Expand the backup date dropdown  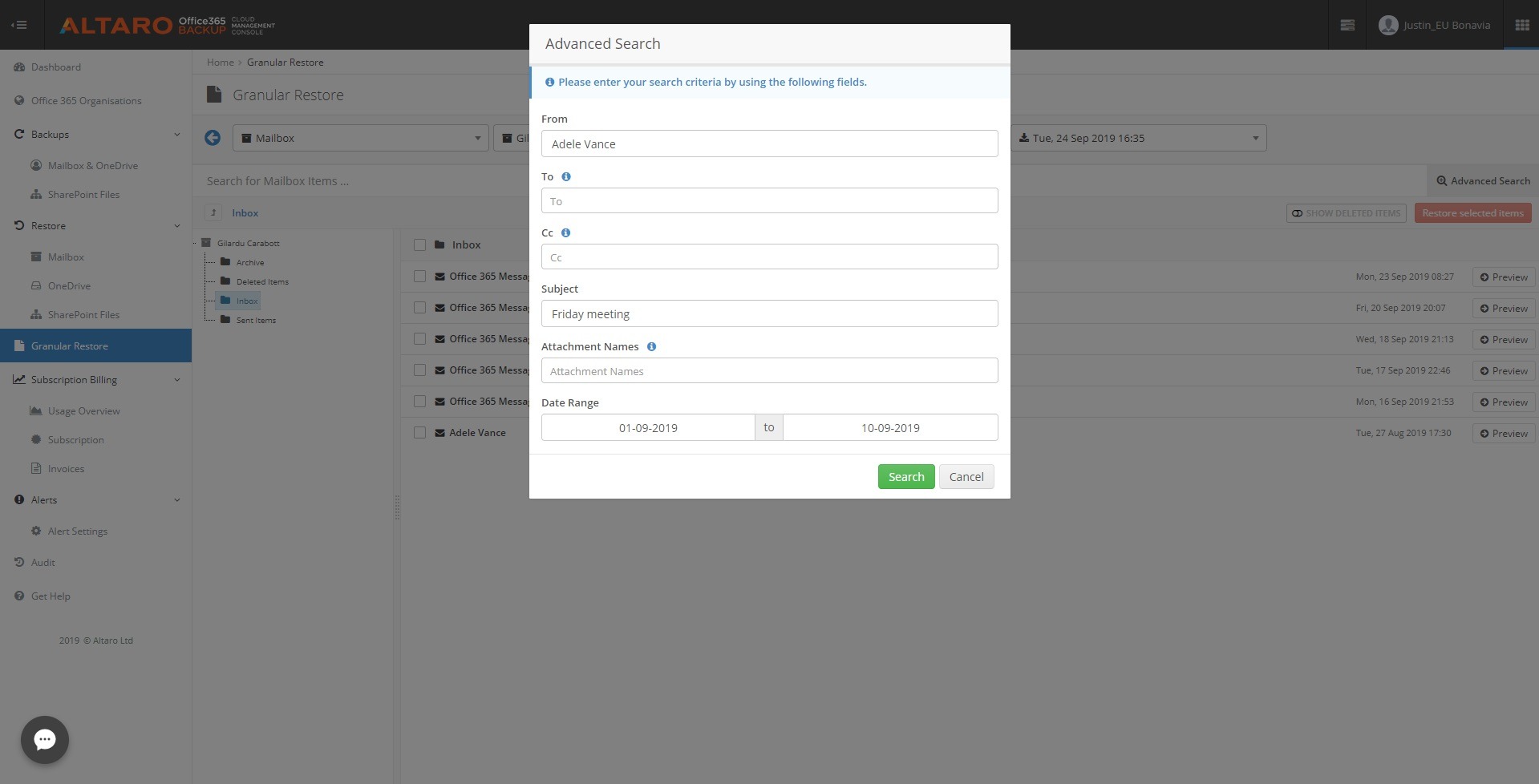[x=1138, y=138]
